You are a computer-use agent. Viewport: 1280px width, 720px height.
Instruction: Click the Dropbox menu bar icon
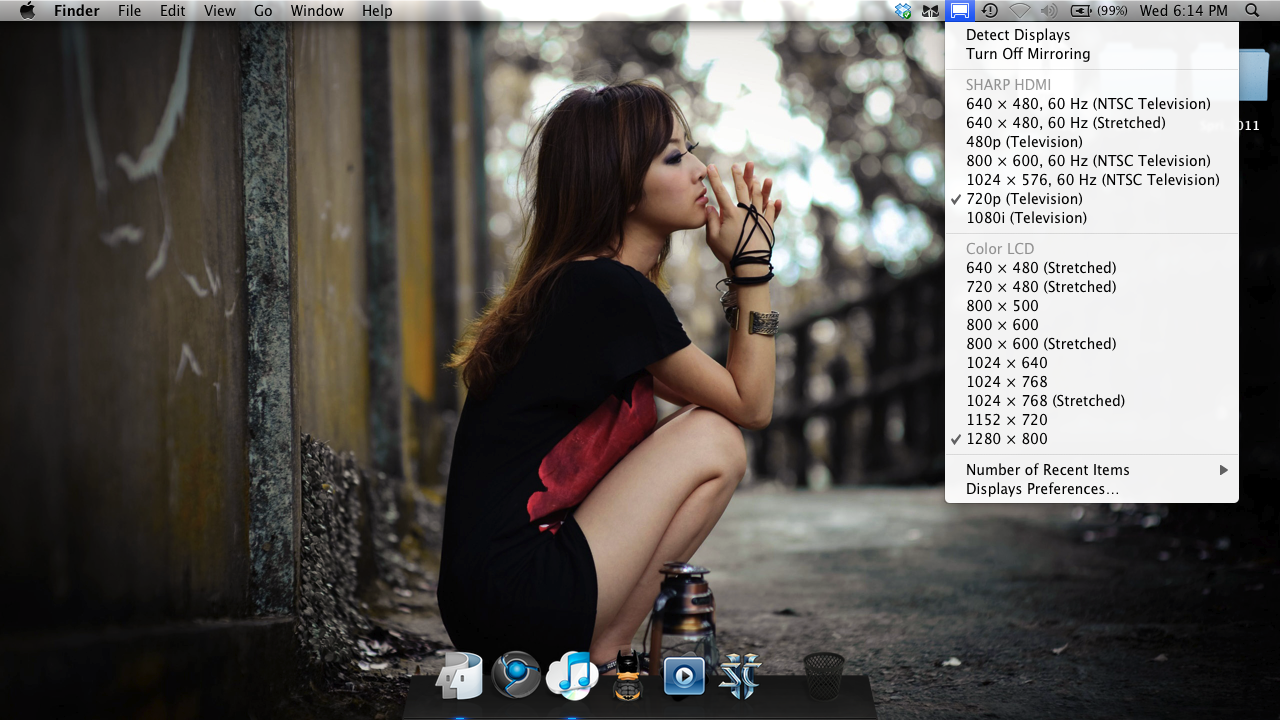(904, 11)
